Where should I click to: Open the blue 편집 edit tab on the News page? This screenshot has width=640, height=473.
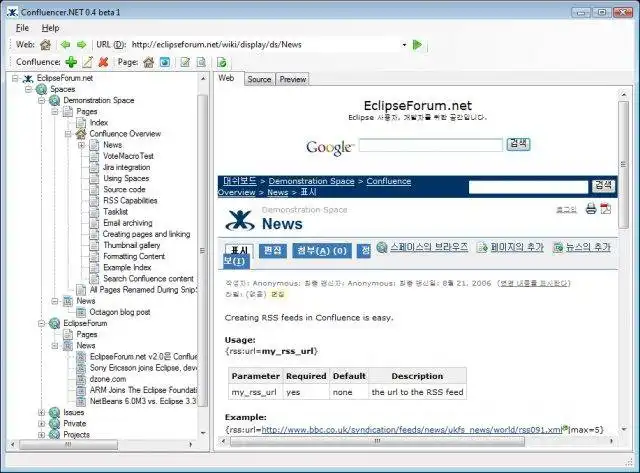point(273,250)
